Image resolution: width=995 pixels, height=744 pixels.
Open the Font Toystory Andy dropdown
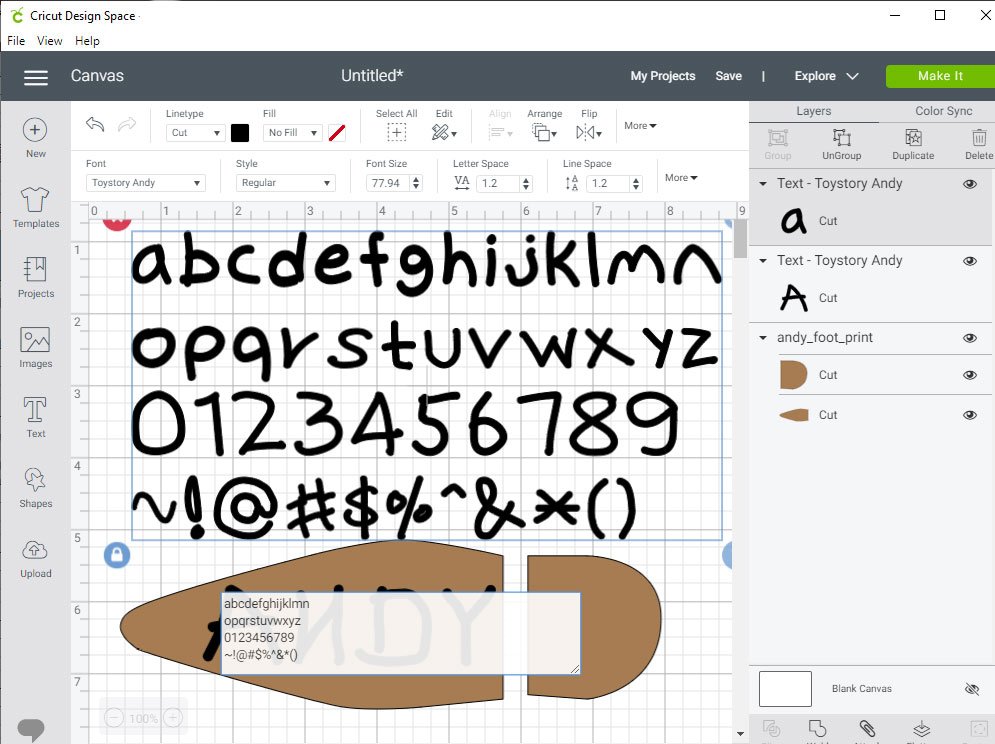coord(145,183)
